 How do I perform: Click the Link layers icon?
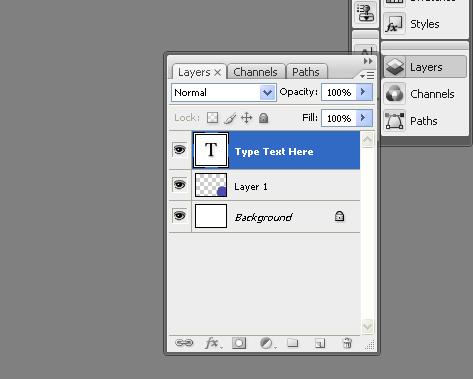point(184,343)
